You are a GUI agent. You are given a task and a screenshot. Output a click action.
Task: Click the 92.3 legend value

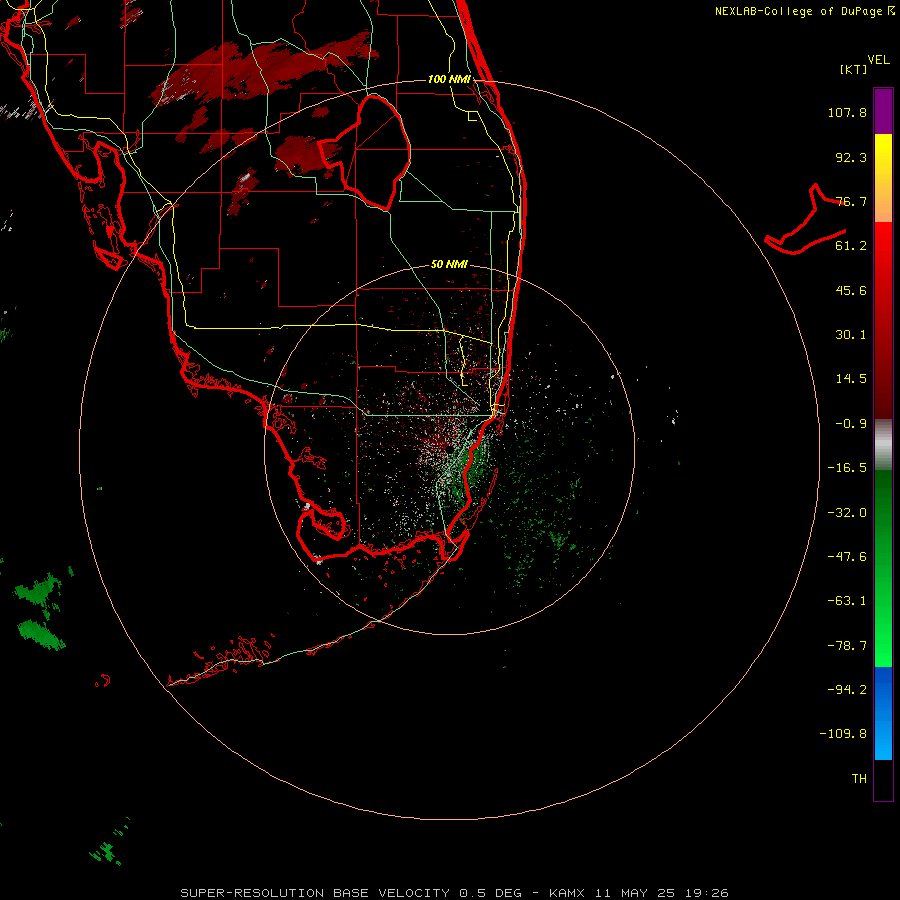(x=851, y=157)
